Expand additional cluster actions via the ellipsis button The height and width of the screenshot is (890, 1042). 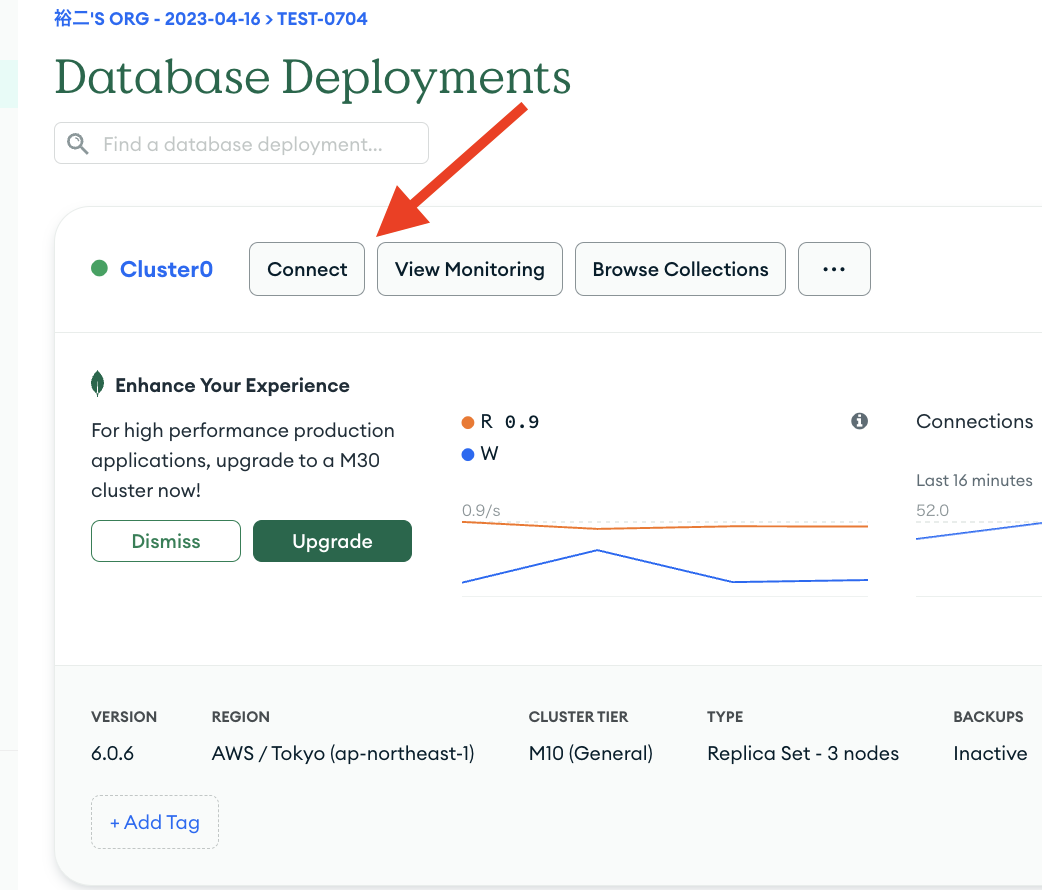[x=834, y=268]
